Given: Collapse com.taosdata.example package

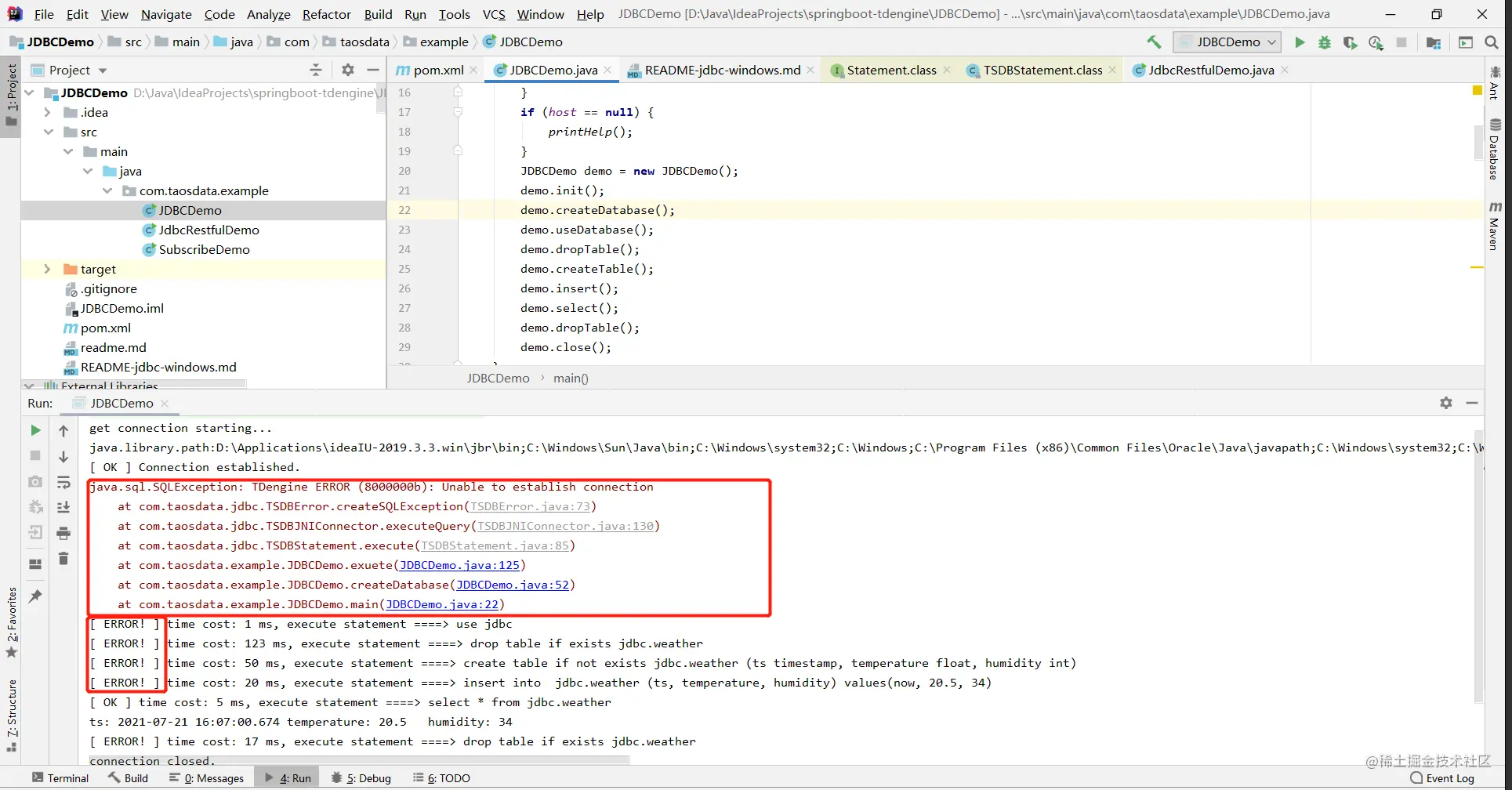Looking at the screenshot, I should (x=107, y=190).
